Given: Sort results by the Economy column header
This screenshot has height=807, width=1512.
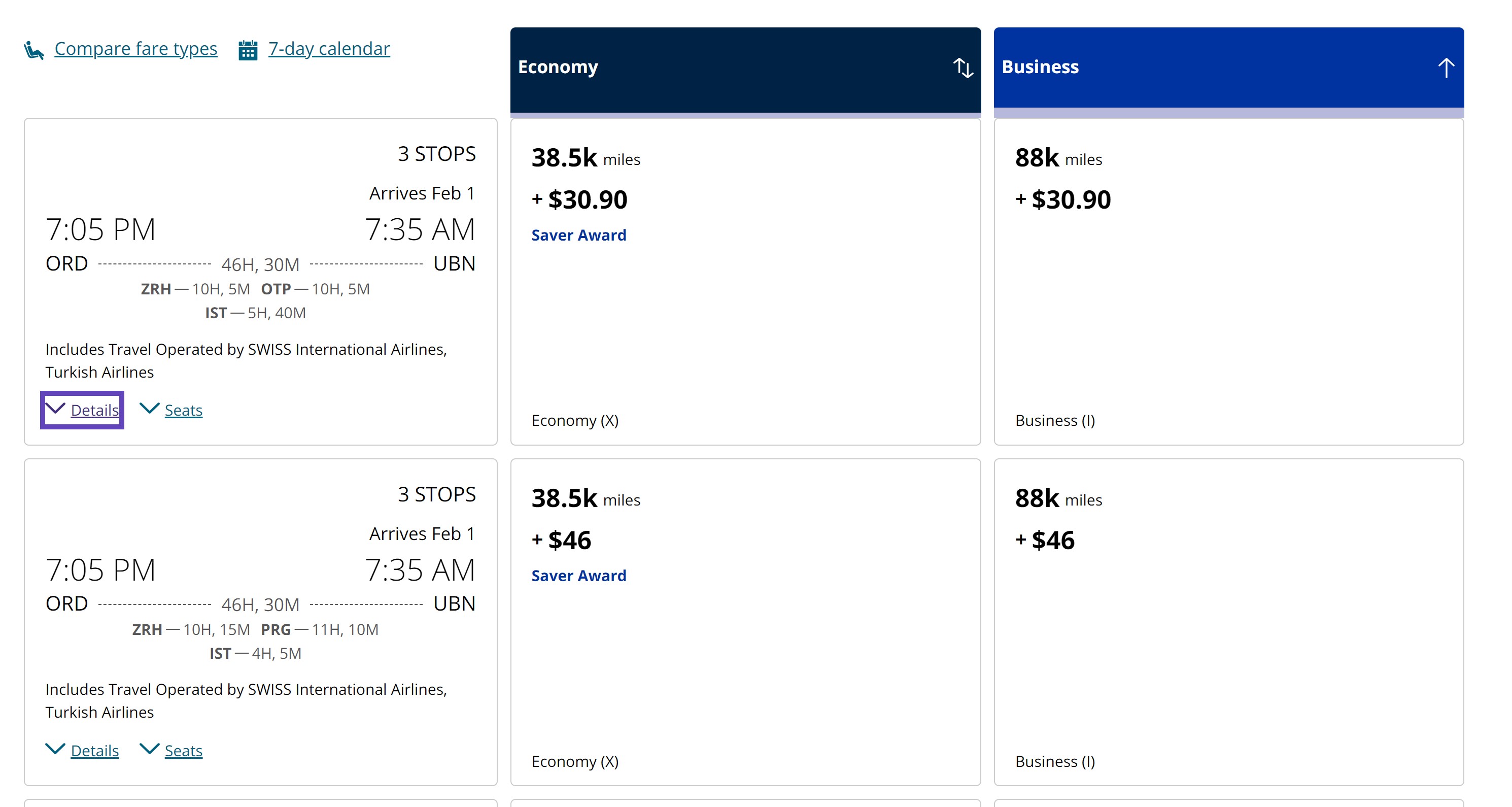Looking at the screenshot, I should (x=558, y=67).
